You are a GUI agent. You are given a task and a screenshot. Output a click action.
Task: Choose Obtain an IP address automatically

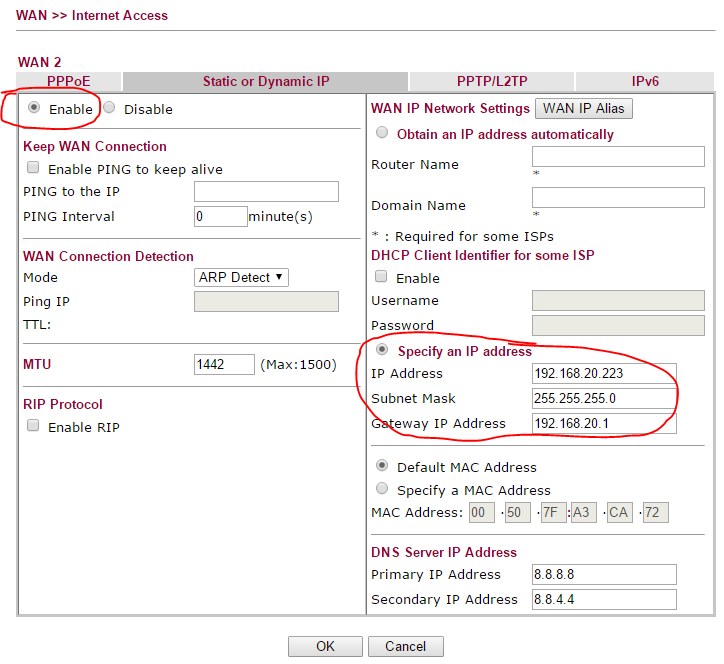point(382,133)
